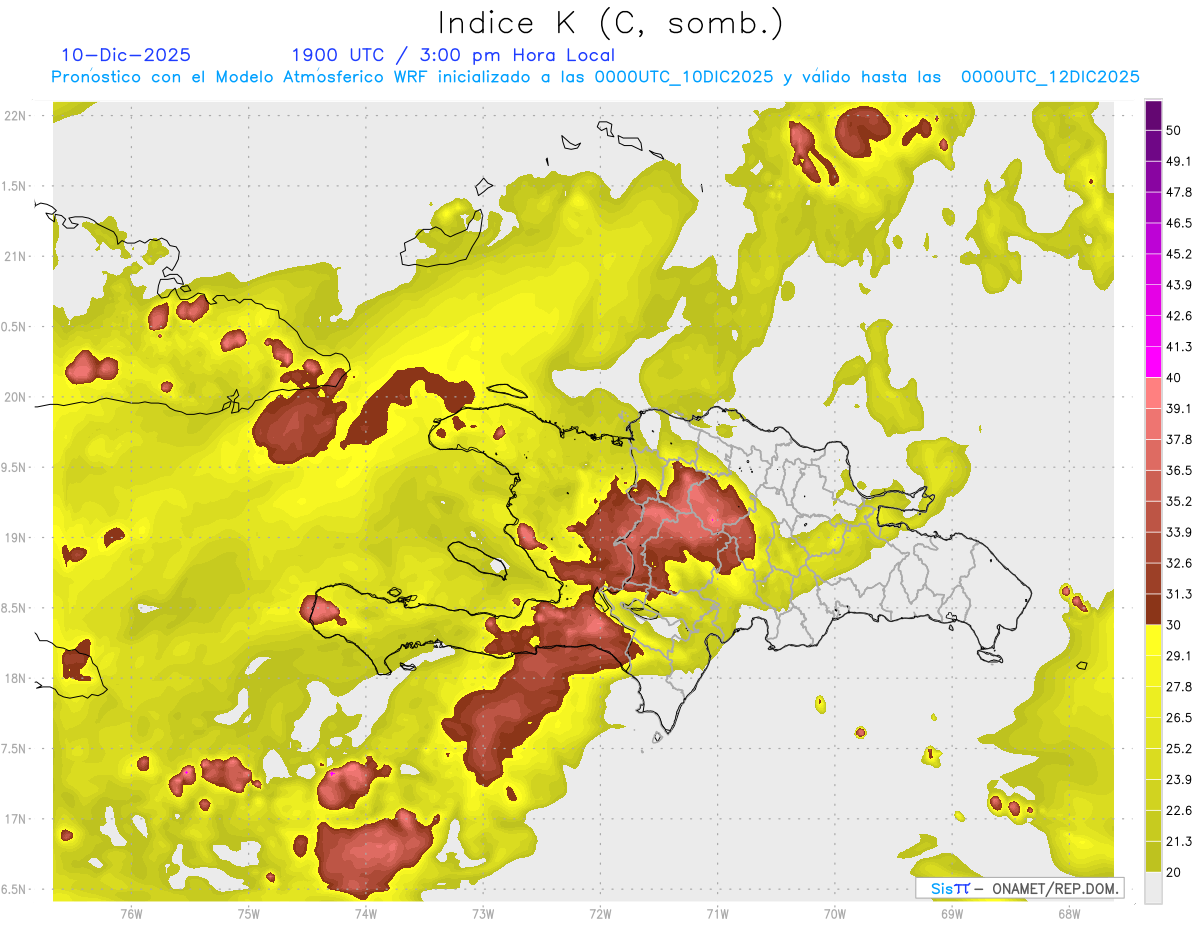Click the '73W' longitude label
Image resolution: width=1200 pixels, height=927 pixels.
coord(483,913)
